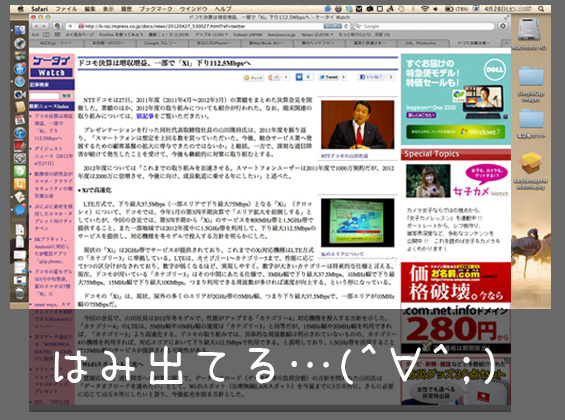Open the 最新ニュース bookmark folder
The height and width of the screenshot is (420, 565).
(x=169, y=35)
